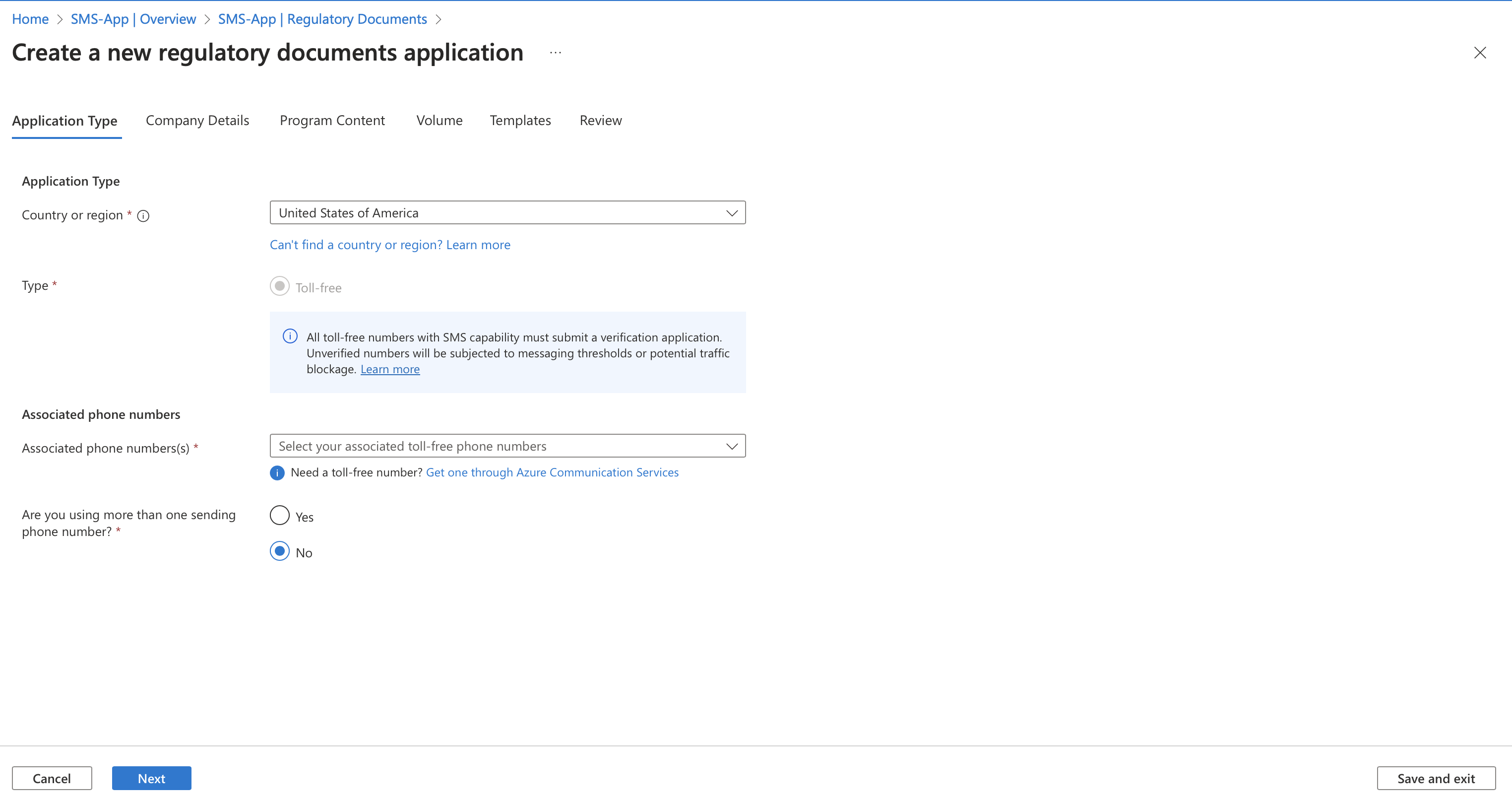
Task: Open the Templates tab
Action: point(520,121)
